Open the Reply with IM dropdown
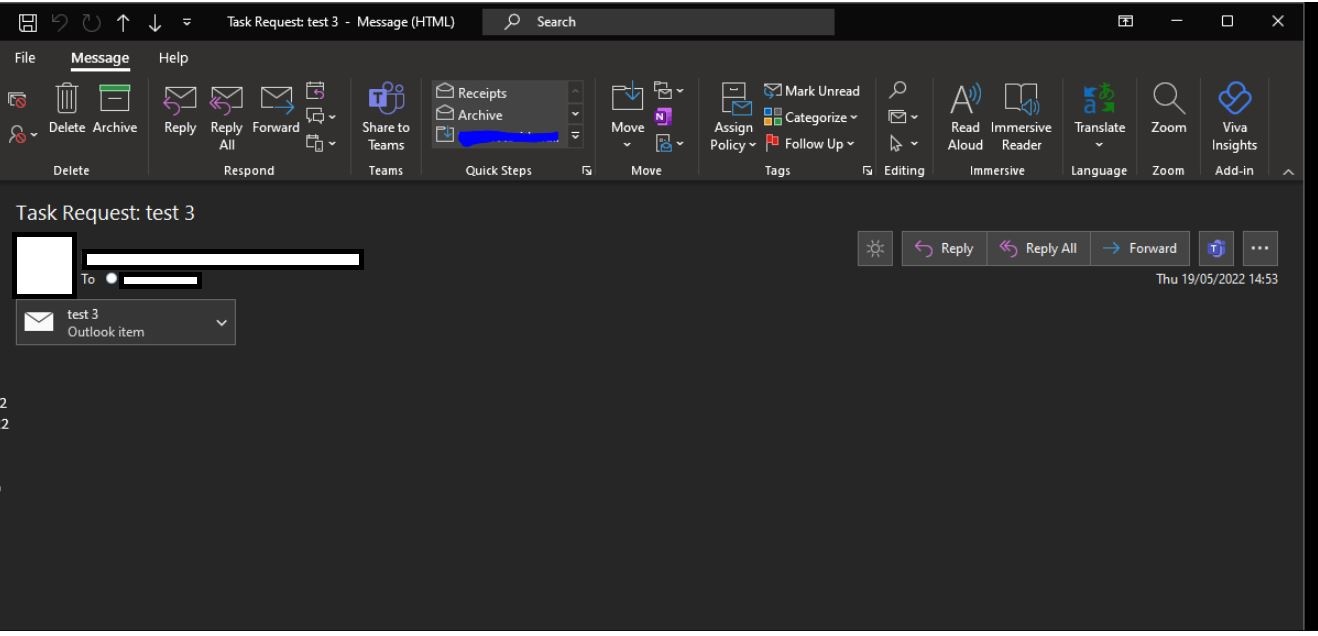1318x636 pixels. [321, 117]
